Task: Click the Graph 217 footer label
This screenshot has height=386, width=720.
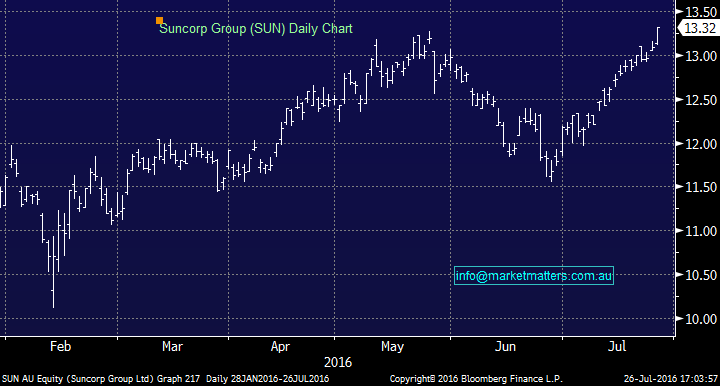Action: point(179,379)
